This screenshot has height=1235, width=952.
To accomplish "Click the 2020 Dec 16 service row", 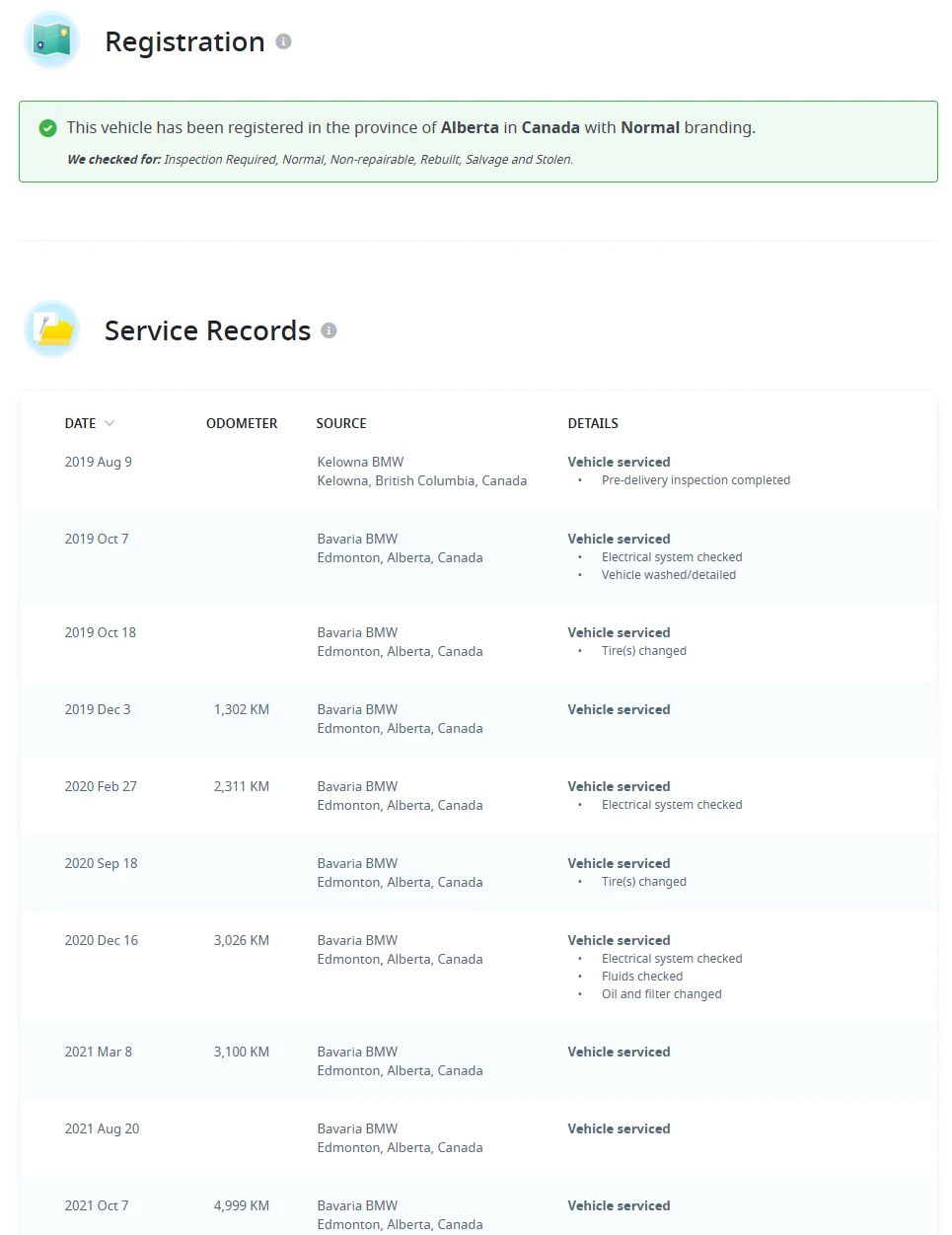I will [478, 967].
